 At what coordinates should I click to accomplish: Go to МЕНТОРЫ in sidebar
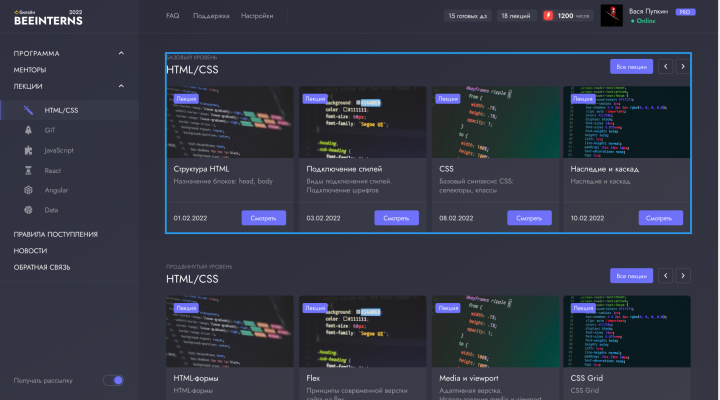click(x=30, y=70)
